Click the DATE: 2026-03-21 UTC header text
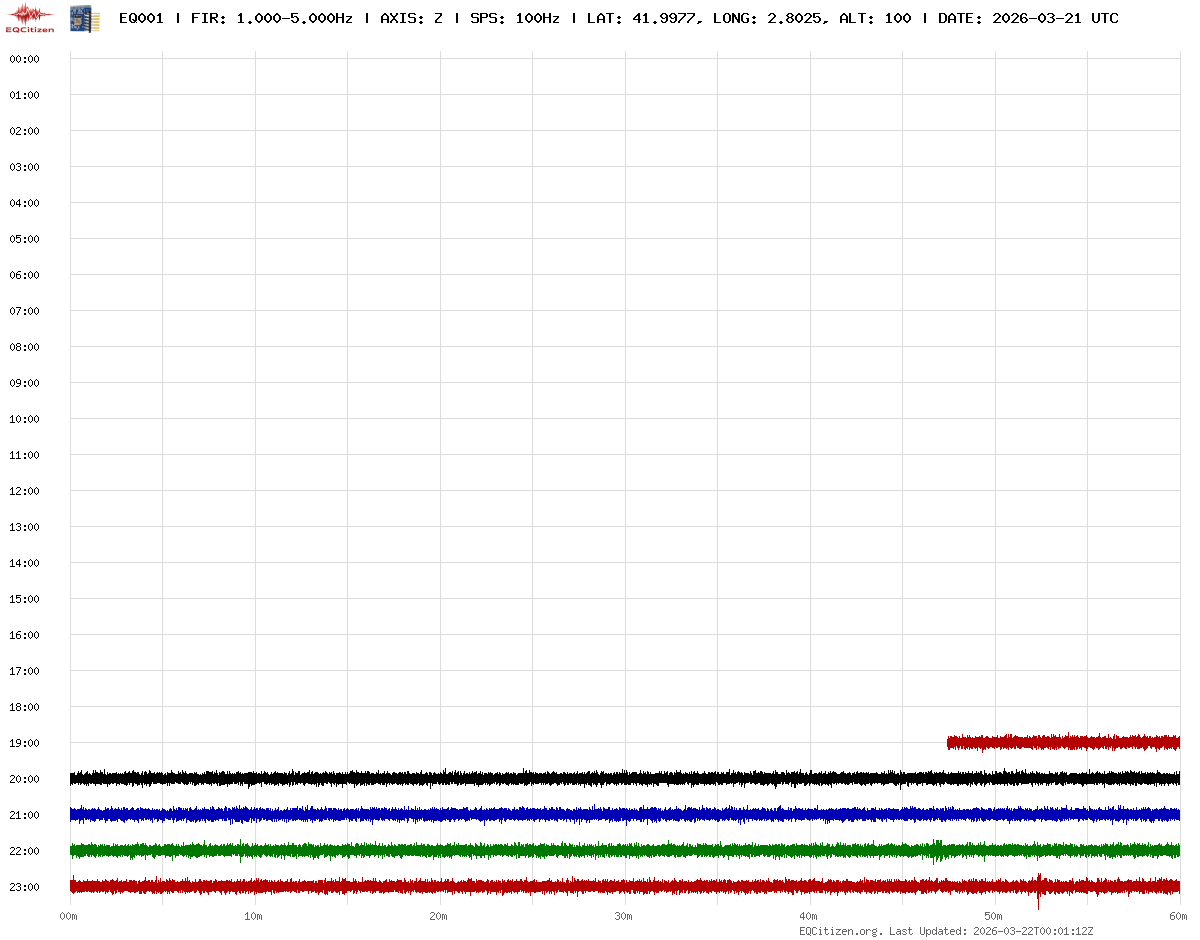Image resolution: width=1200 pixels, height=940 pixels. point(1028,18)
